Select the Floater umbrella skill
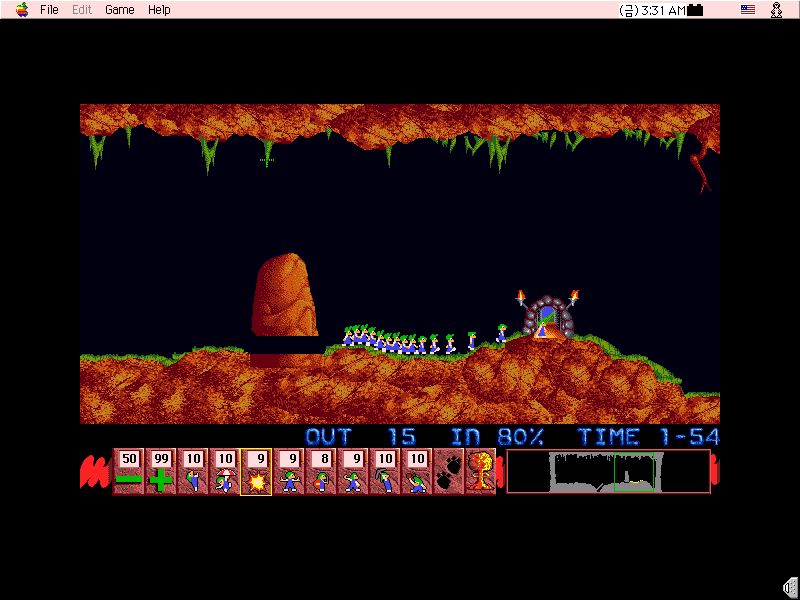This screenshot has width=800, height=600. 224,472
